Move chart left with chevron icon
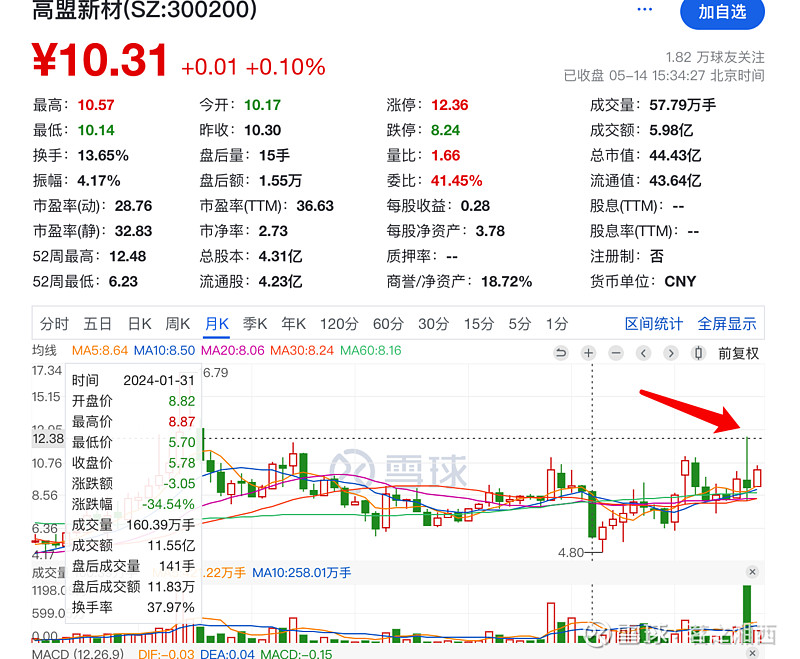The height and width of the screenshot is (659, 800). [643, 353]
